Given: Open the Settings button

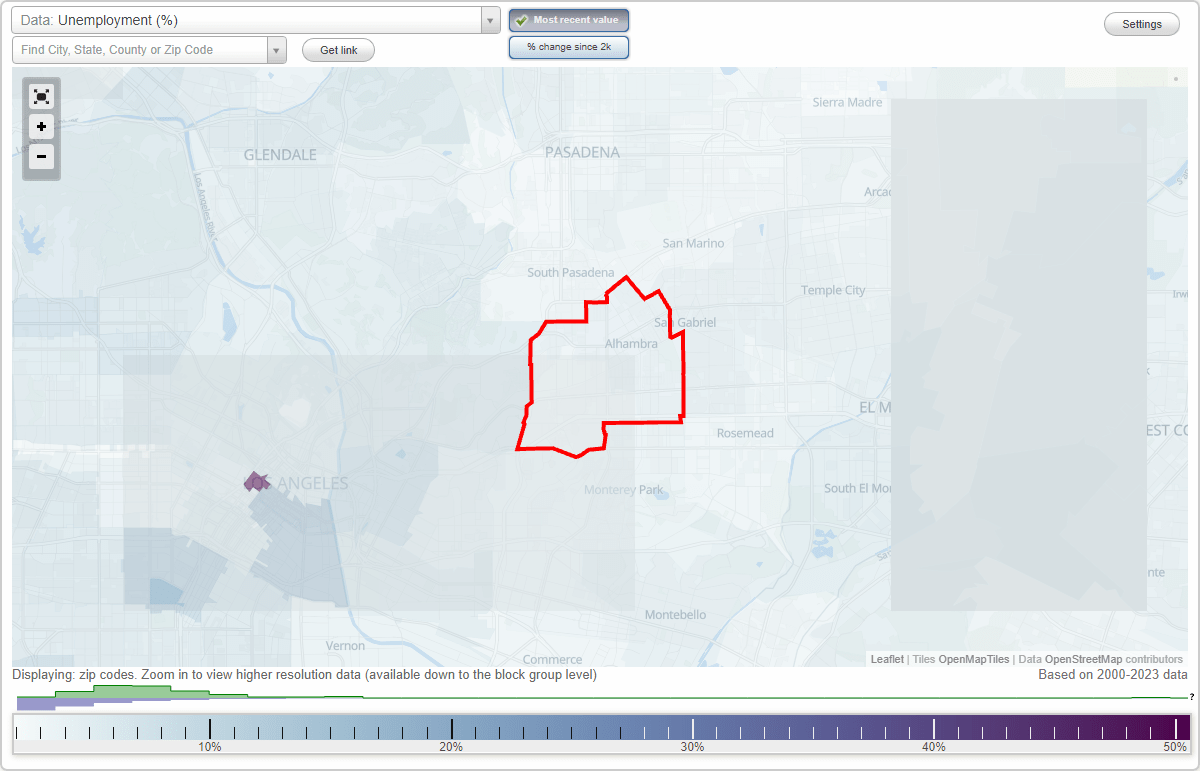Looking at the screenshot, I should pos(1141,24).
